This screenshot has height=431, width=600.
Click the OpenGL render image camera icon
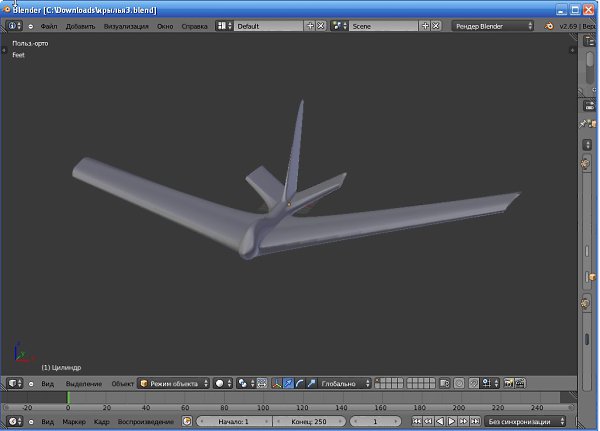[509, 383]
